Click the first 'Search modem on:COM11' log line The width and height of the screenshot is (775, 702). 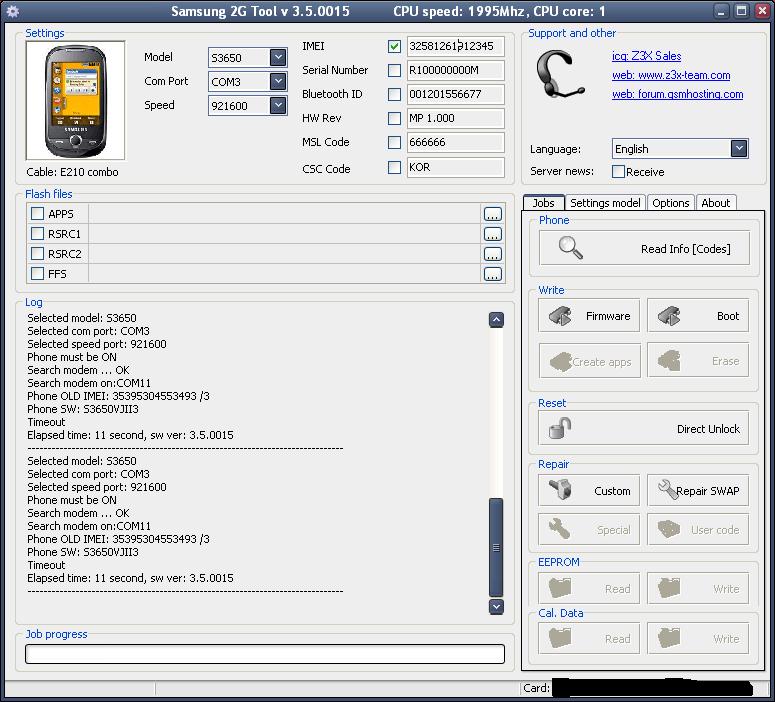tap(88, 383)
